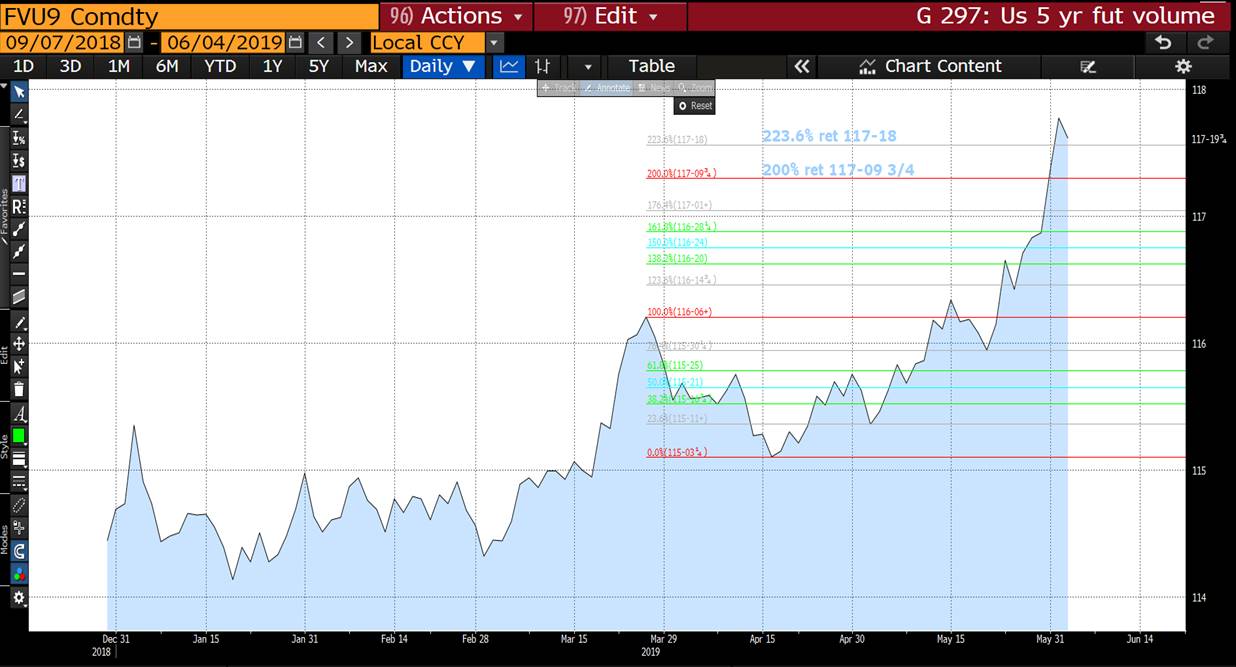Screen dimensions: 1236x667
Task: Select the Max range
Action: pos(371,66)
